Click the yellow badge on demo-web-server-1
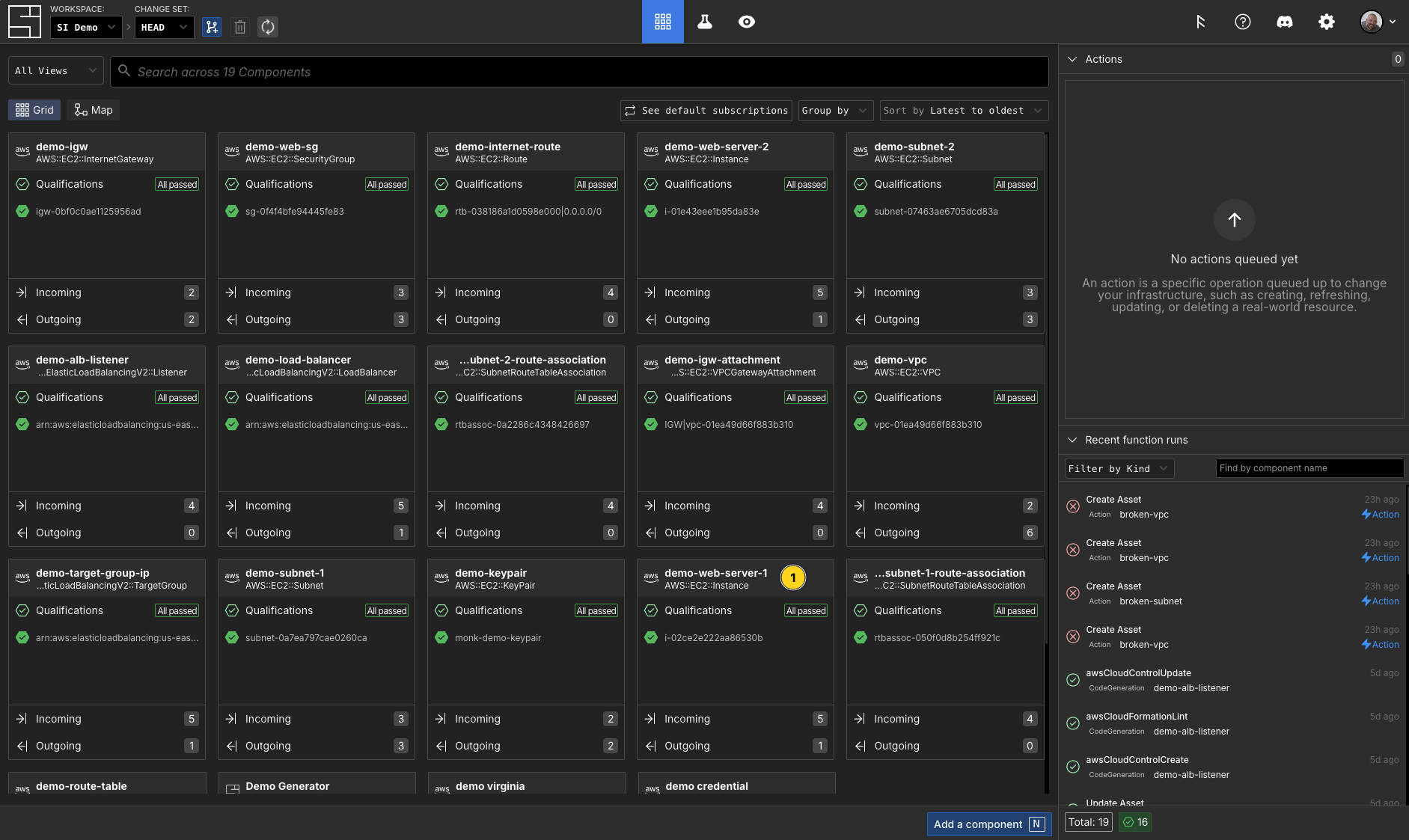Viewport: 1409px width, 840px height. point(792,577)
